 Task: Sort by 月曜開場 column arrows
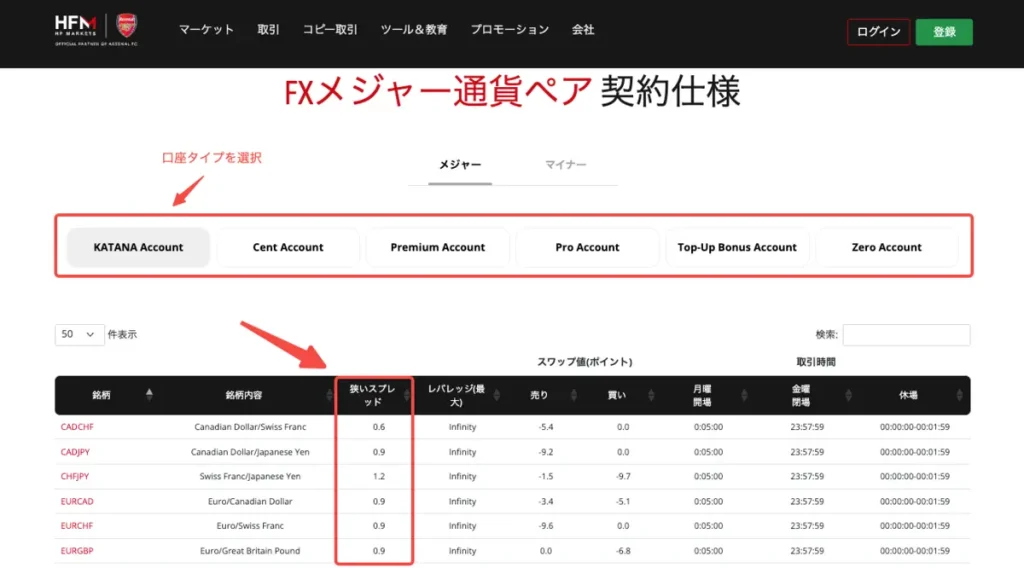[x=744, y=395]
